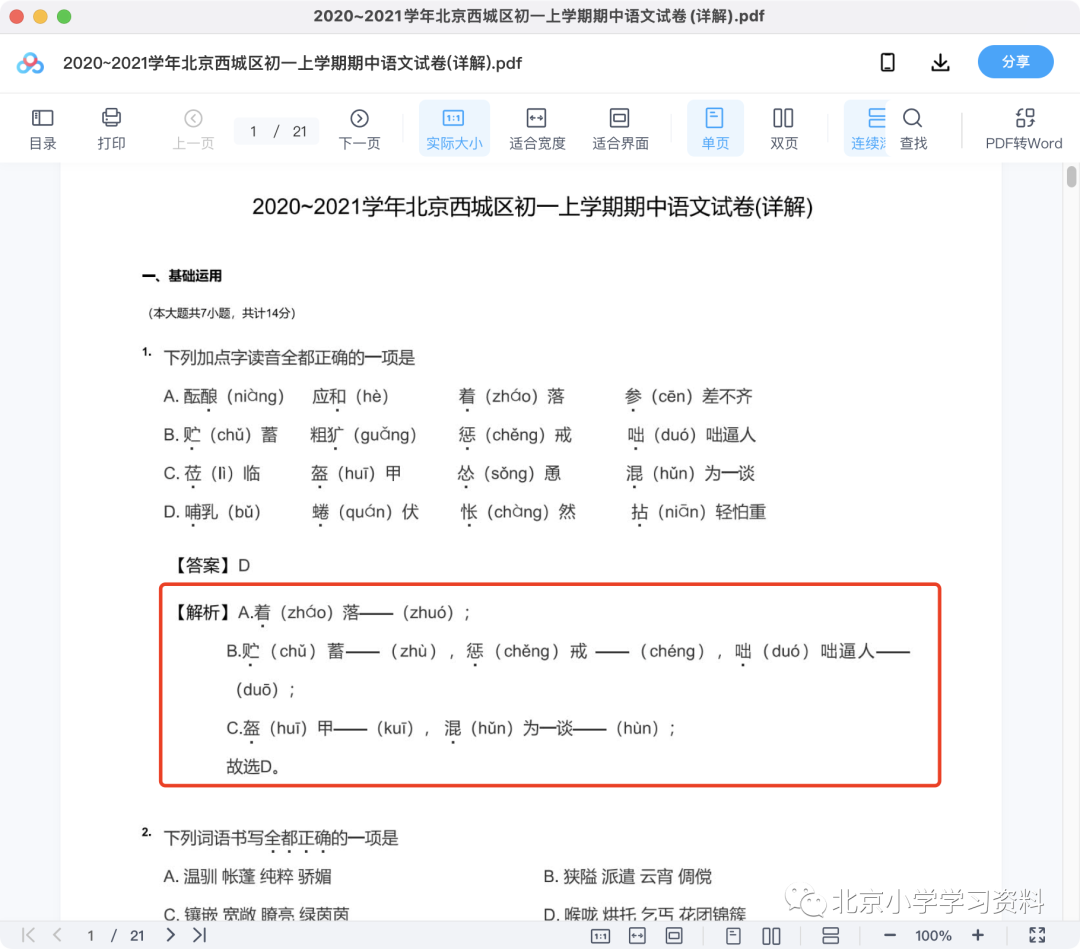The image size is (1080, 949).
Task: Open 查找 search tool
Action: [x=913, y=129]
